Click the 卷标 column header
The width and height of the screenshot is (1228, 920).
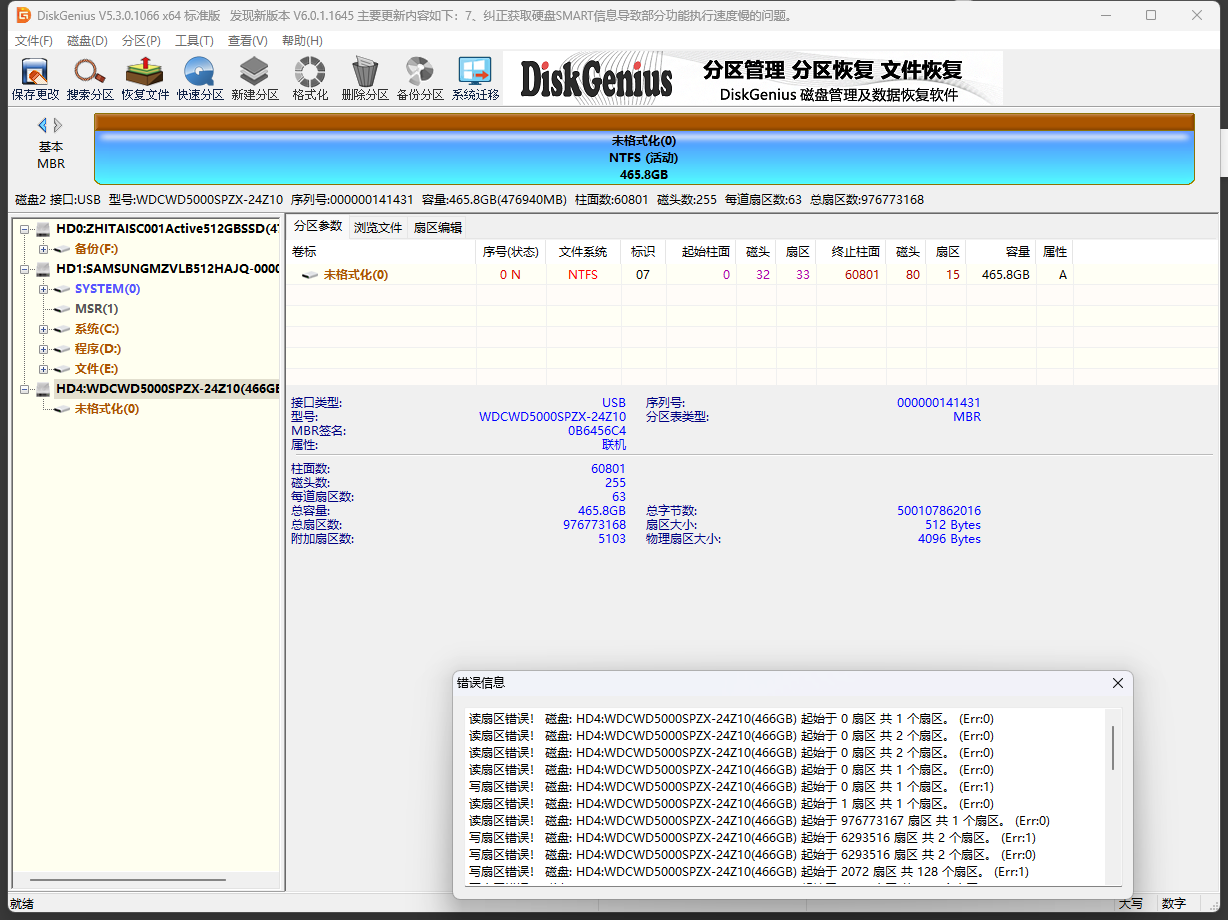(382, 251)
